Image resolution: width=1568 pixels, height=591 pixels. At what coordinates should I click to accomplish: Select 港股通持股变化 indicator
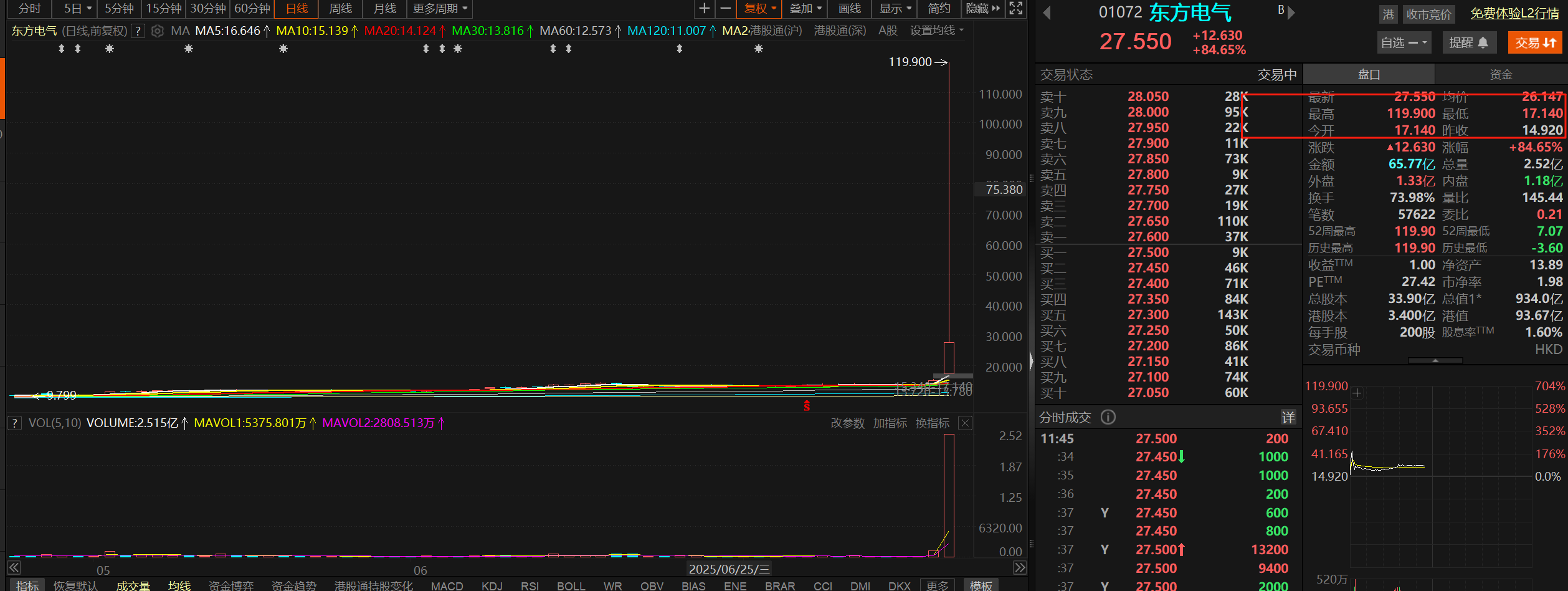click(373, 585)
